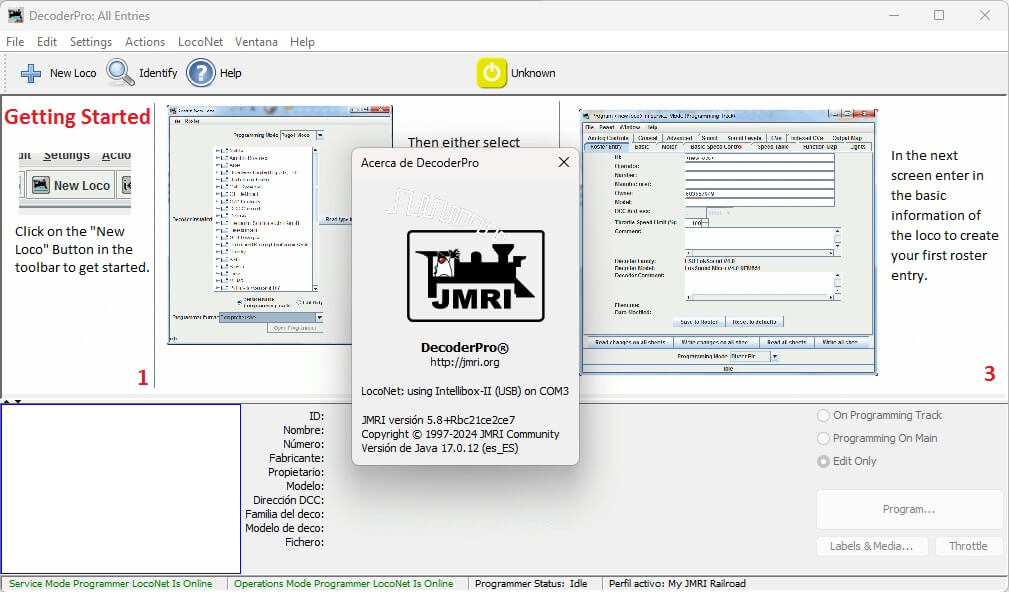This screenshot has width=1009, height=592.
Task: Click the DecoderPro® product name text
Action: 465,347
